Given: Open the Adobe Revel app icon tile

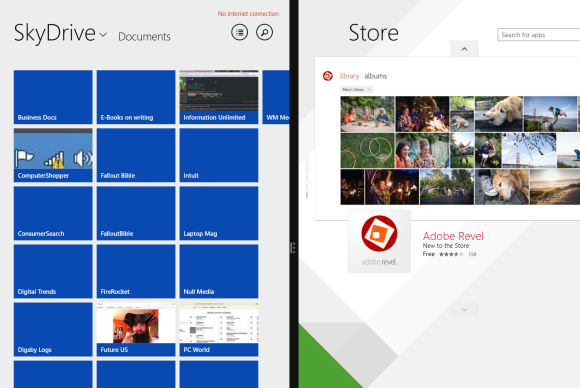Looking at the screenshot, I should 379,241.
